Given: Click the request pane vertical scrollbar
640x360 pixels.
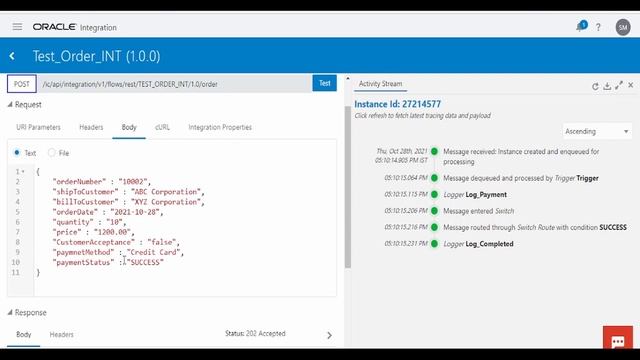Looking at the screenshot, I should (x=348, y=187).
